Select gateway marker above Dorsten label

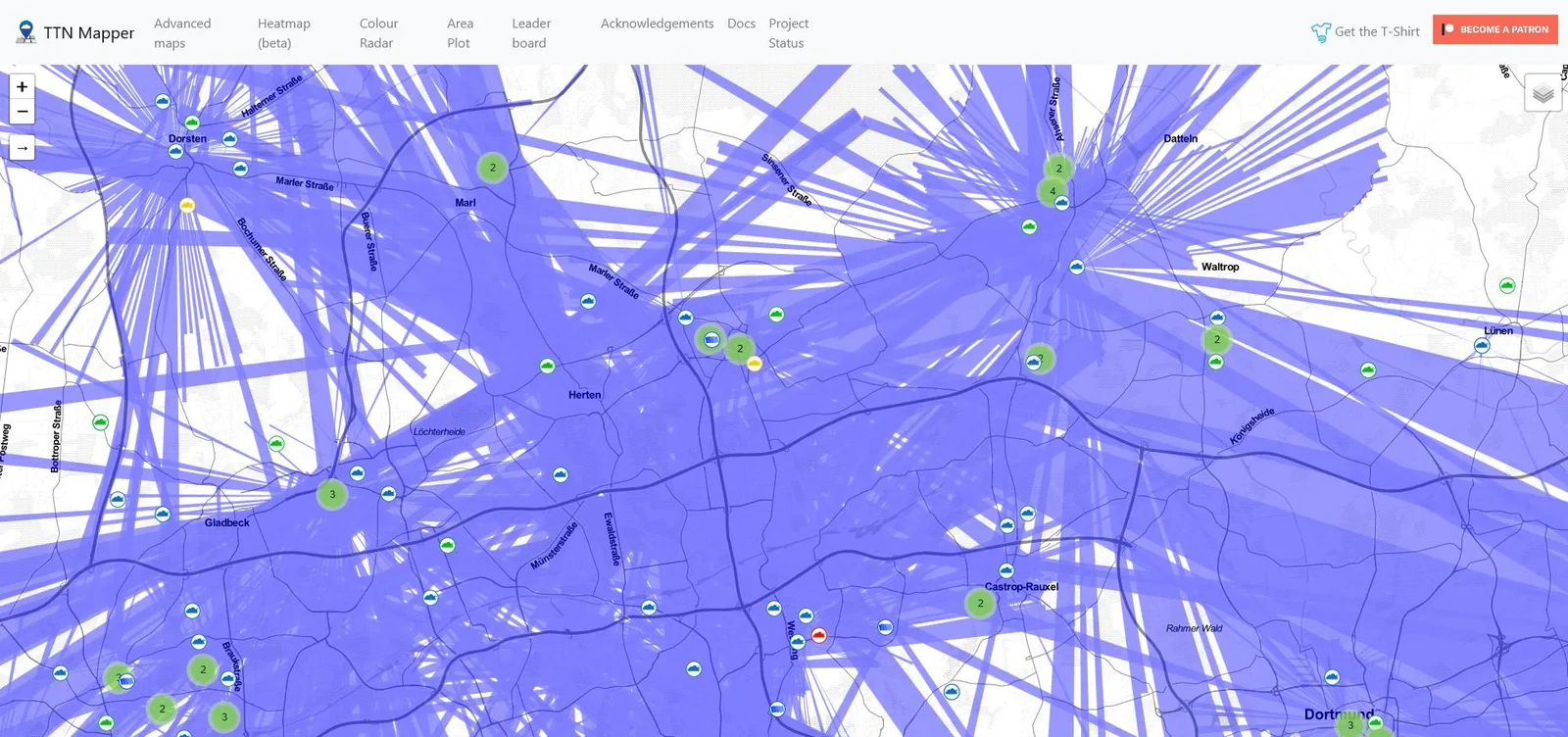(192, 123)
